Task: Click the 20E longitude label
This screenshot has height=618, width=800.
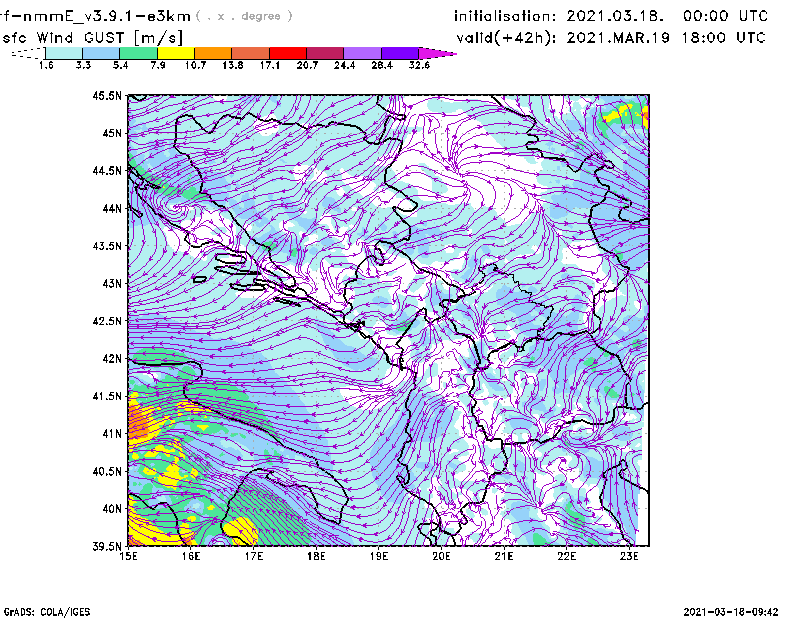Action: (441, 556)
